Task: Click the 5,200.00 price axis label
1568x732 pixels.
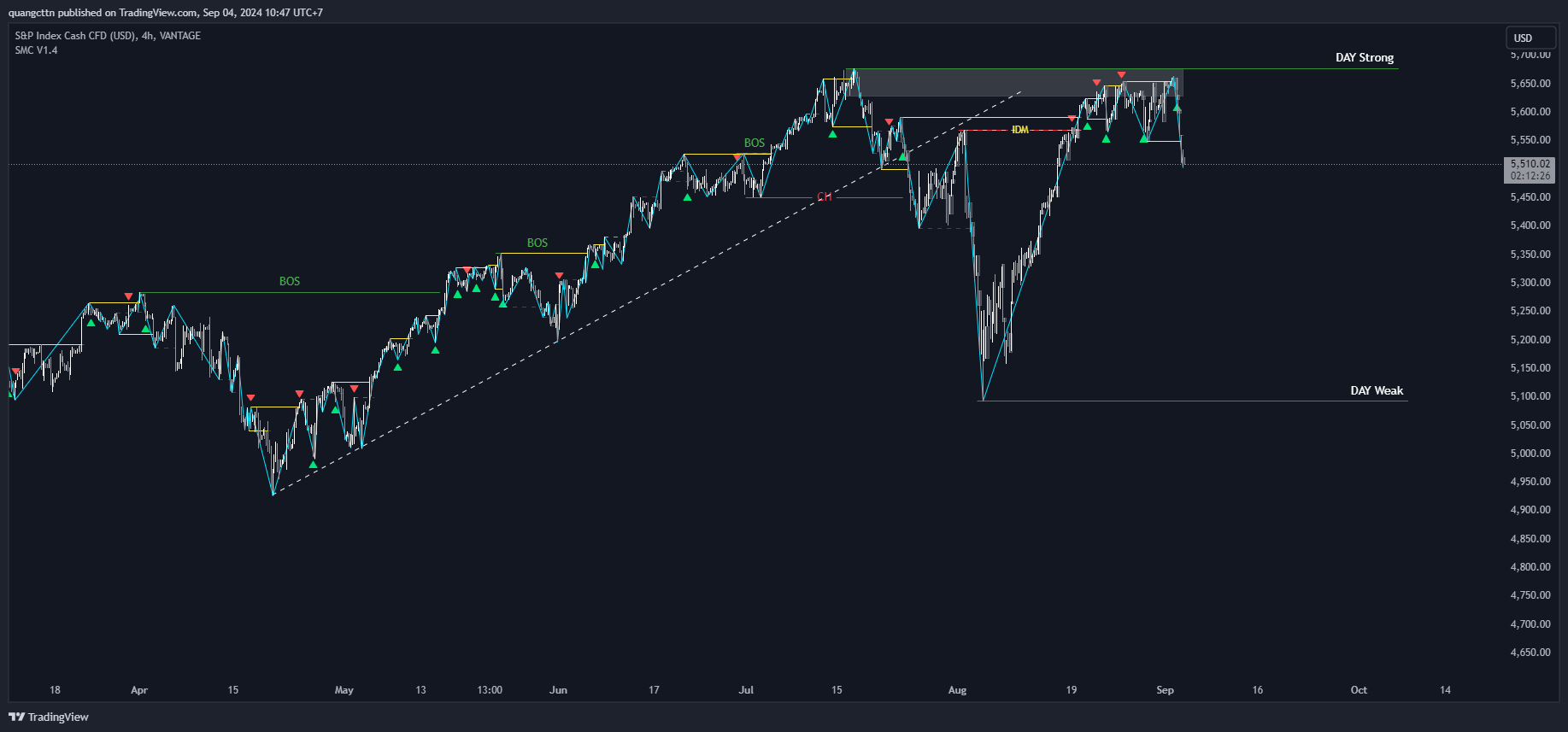Action: (1530, 340)
